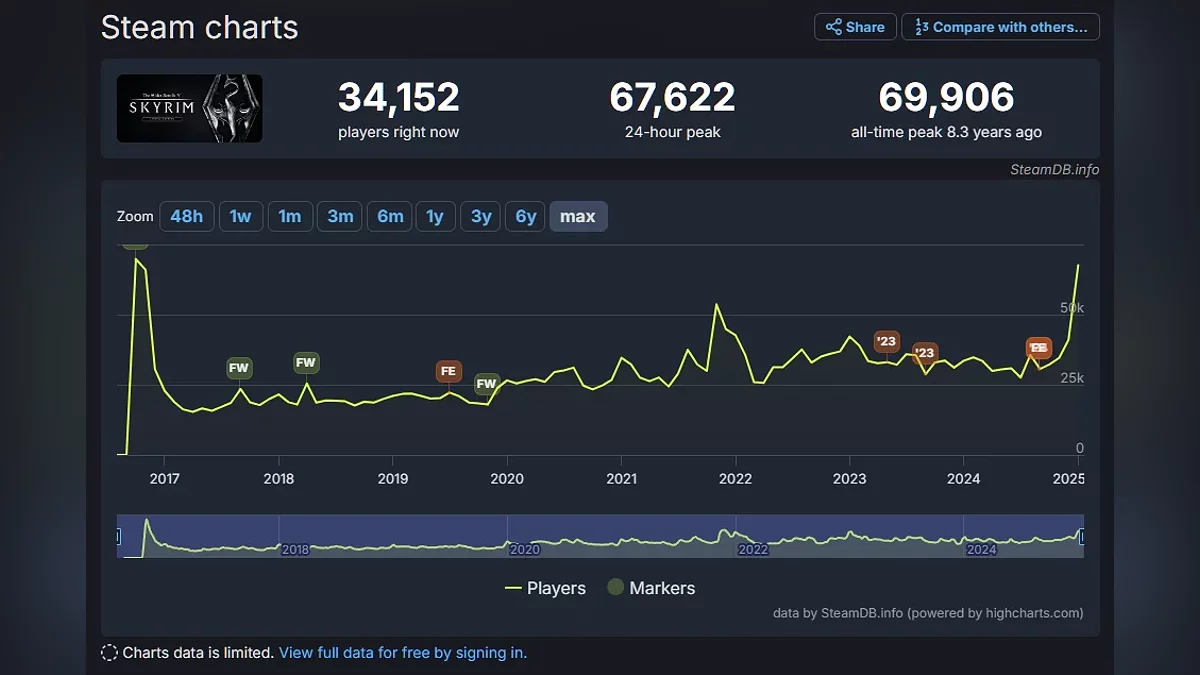The image size is (1200, 675).
Task: Click the Share button icon
Action: click(834, 27)
